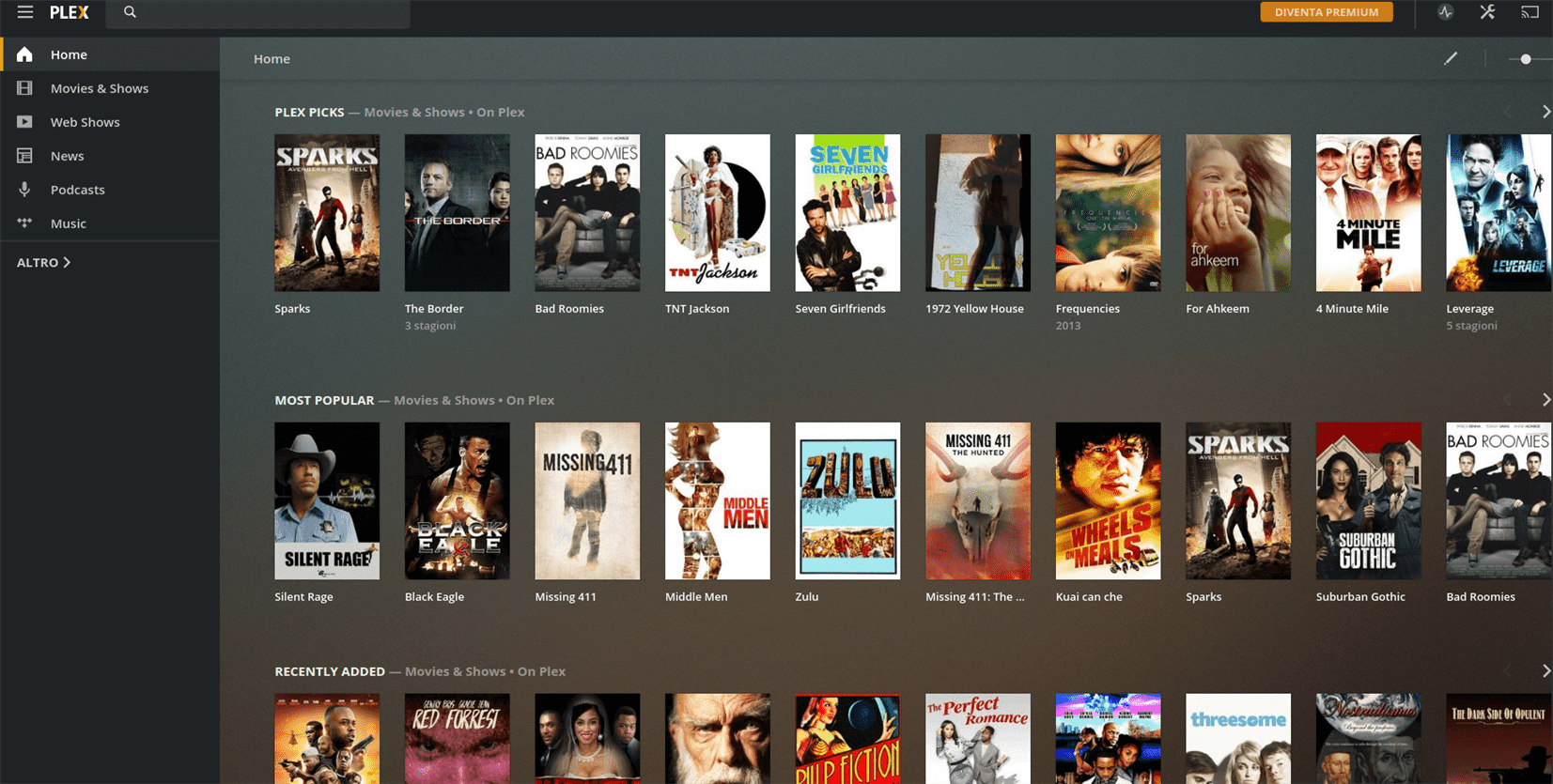1553x784 pixels.
Task: Open the Plex Picks heading link
Action: pyautogui.click(x=309, y=112)
